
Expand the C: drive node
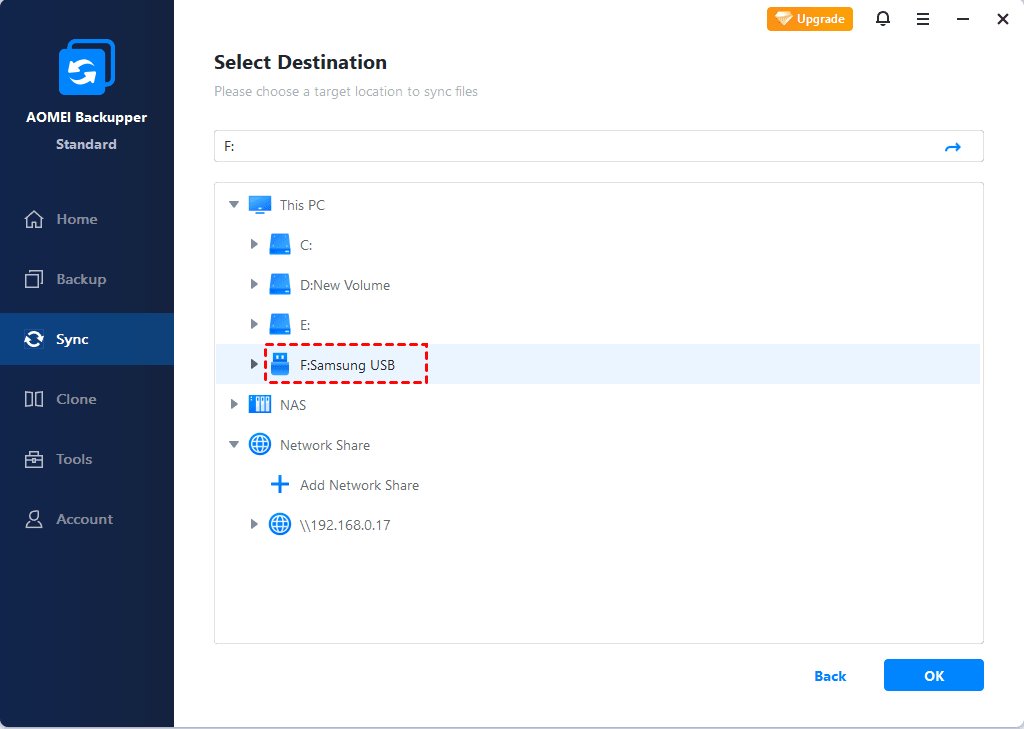coord(254,245)
